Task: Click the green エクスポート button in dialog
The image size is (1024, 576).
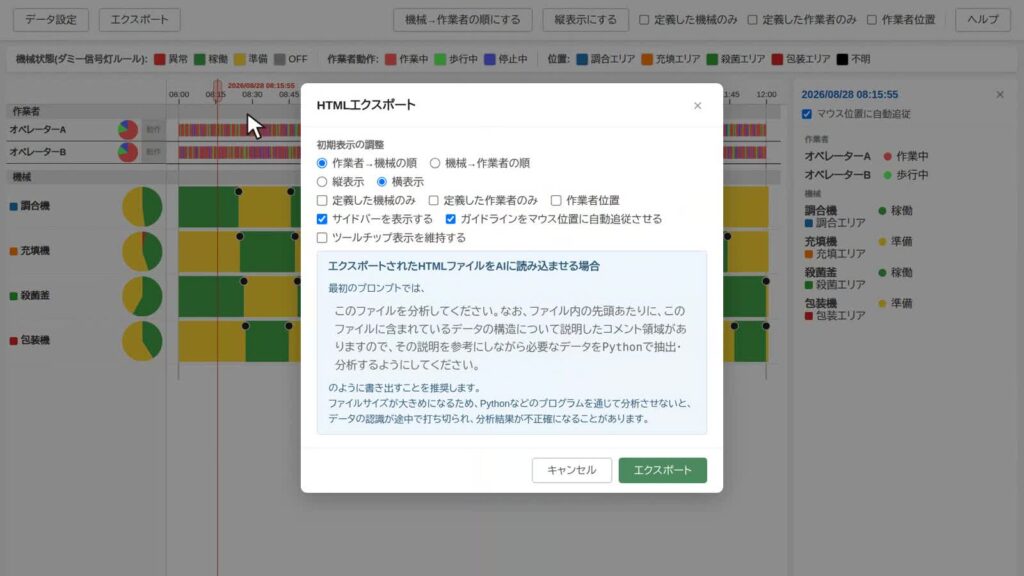Action: (662, 470)
